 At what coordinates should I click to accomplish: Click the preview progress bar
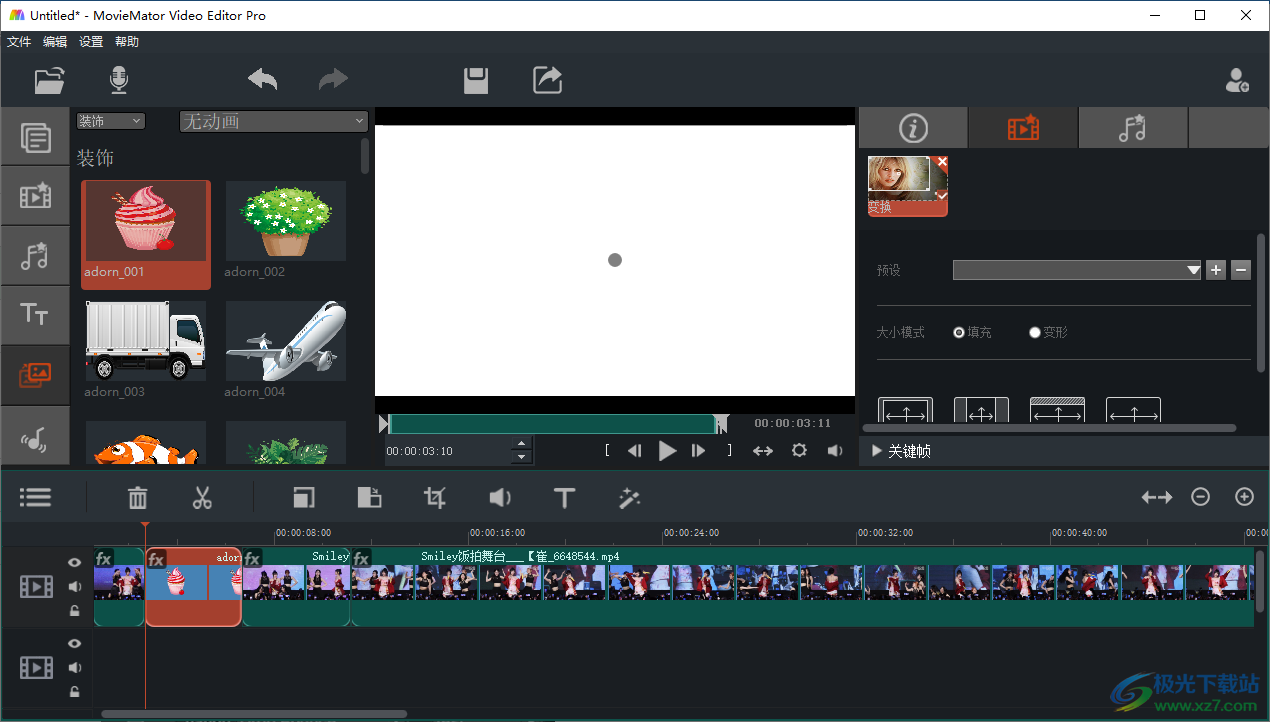click(553, 424)
